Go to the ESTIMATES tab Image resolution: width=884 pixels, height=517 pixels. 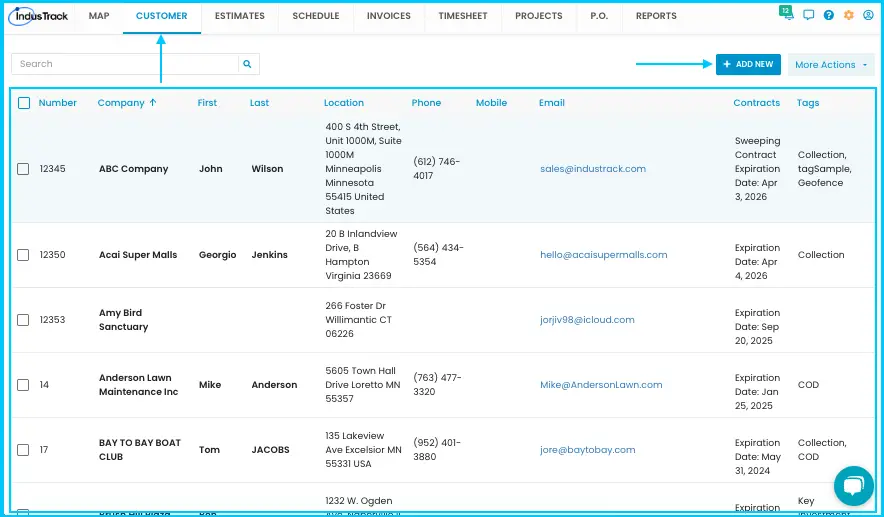240,16
